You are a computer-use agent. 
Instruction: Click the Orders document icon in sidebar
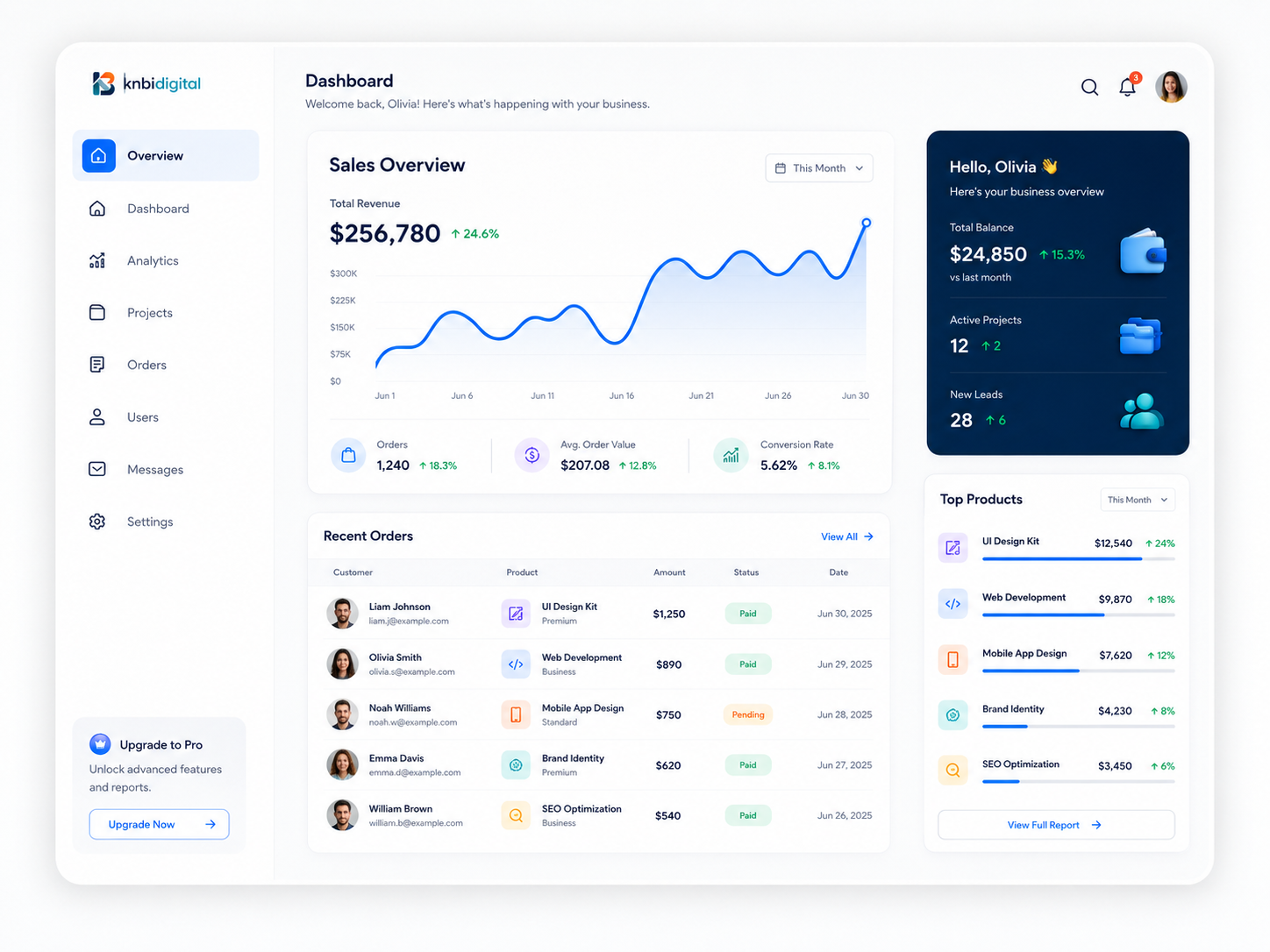97,365
